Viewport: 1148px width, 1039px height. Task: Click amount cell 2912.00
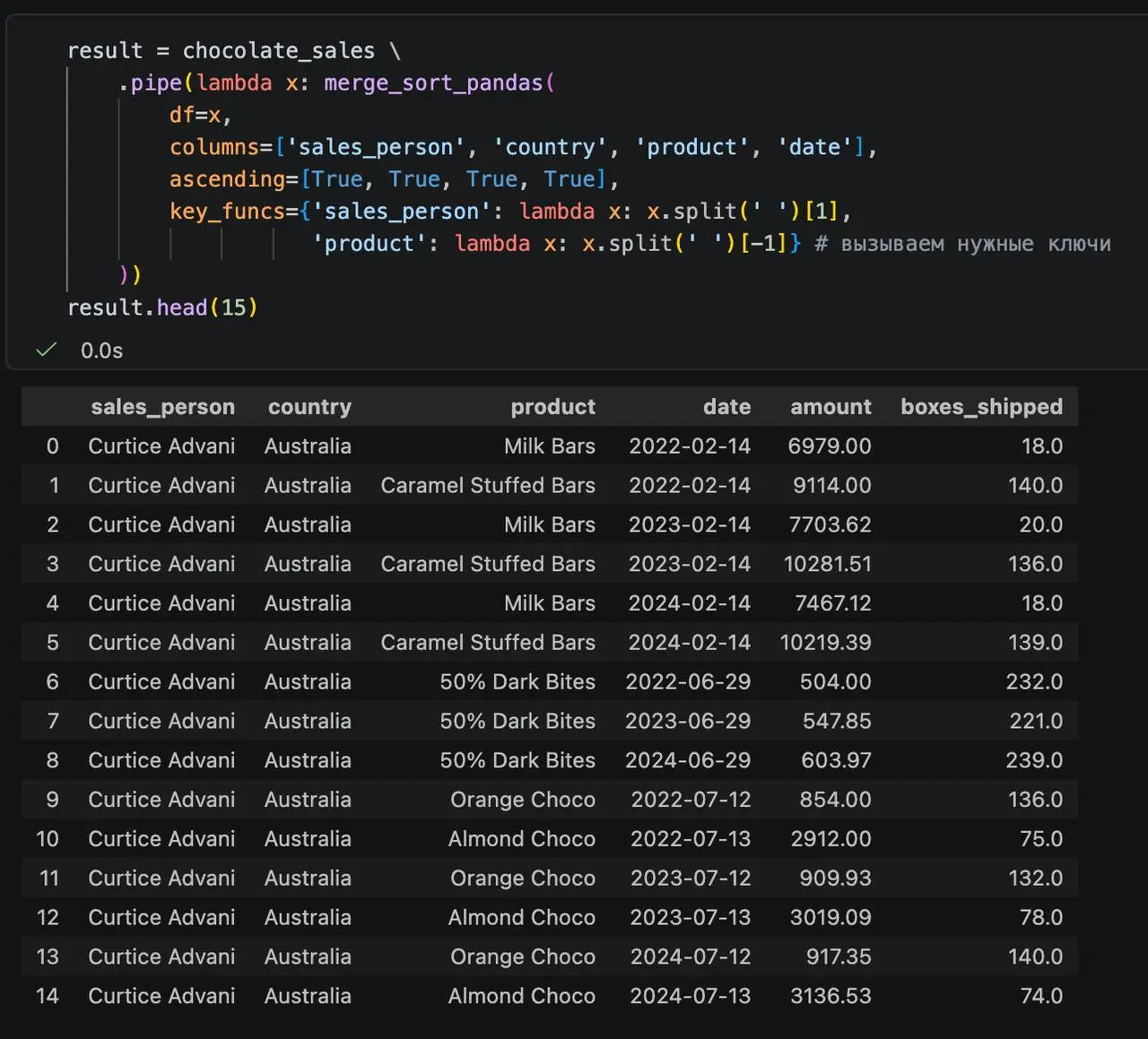pos(831,839)
